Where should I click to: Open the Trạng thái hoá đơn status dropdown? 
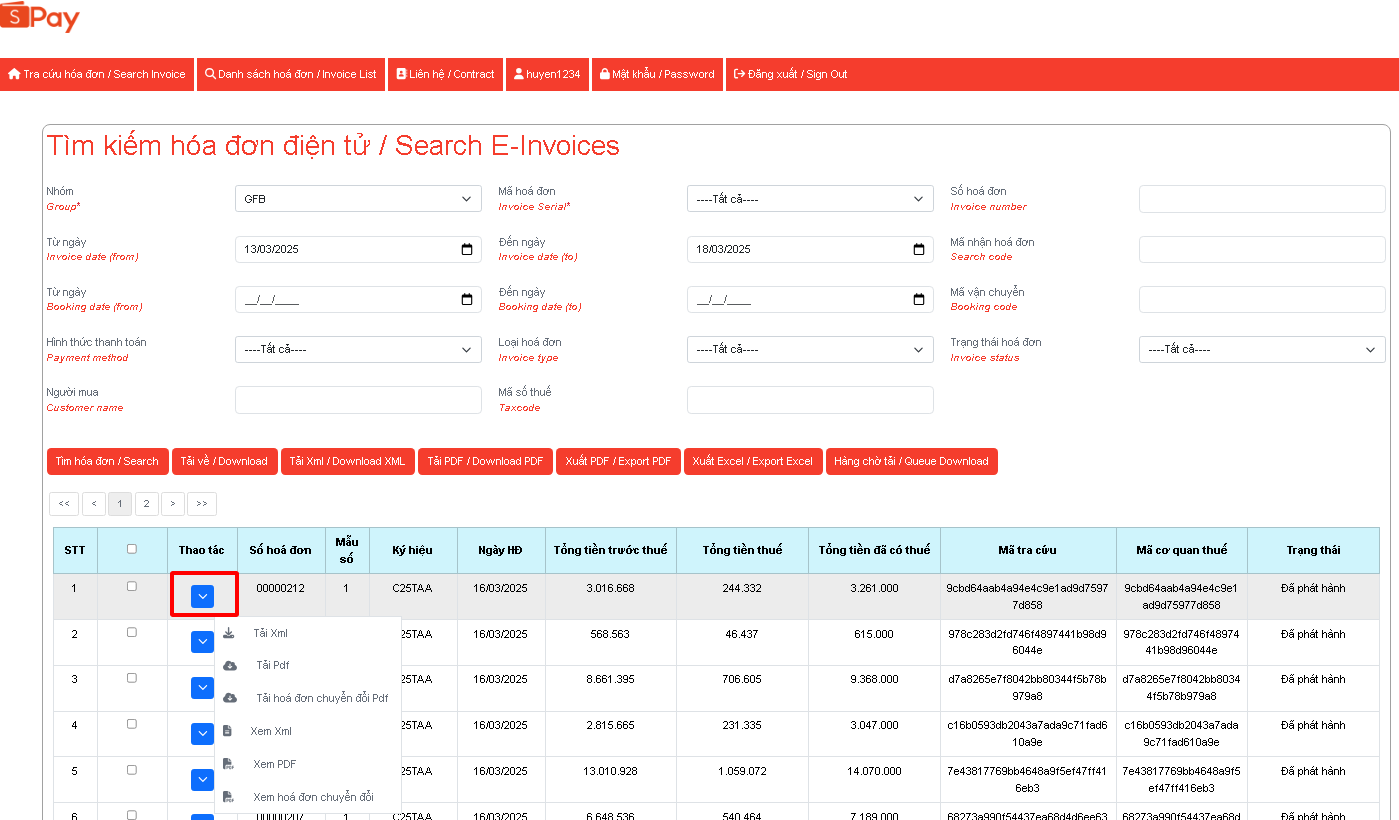point(1261,350)
